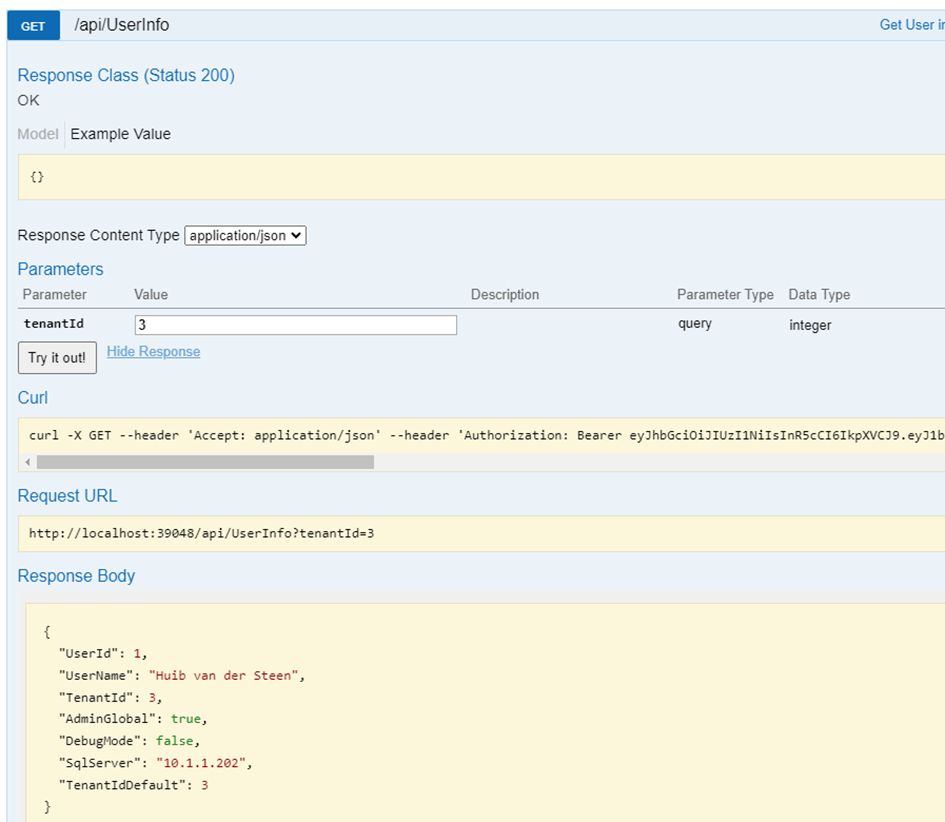Click the "SqlServer" 10.1.1.202 value
Screen dimensions: 945x822
201,763
